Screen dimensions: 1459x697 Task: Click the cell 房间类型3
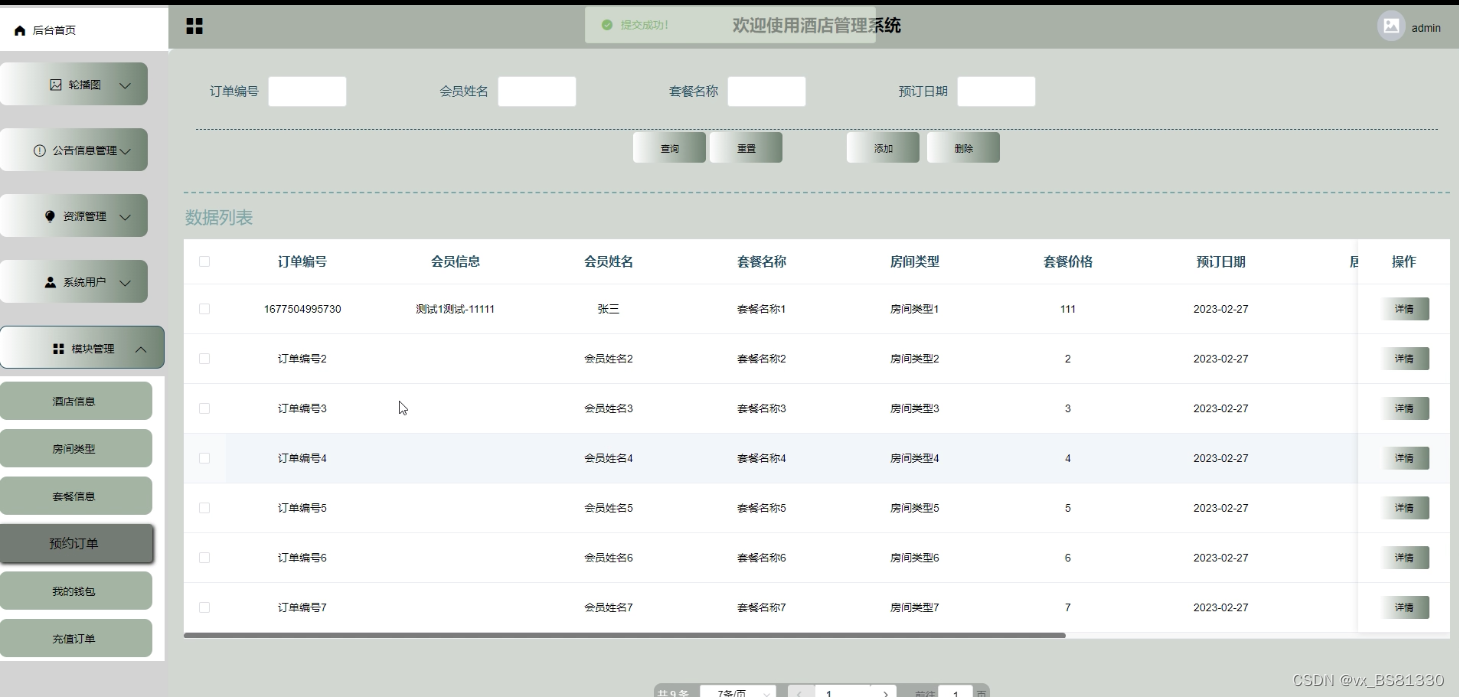[914, 408]
